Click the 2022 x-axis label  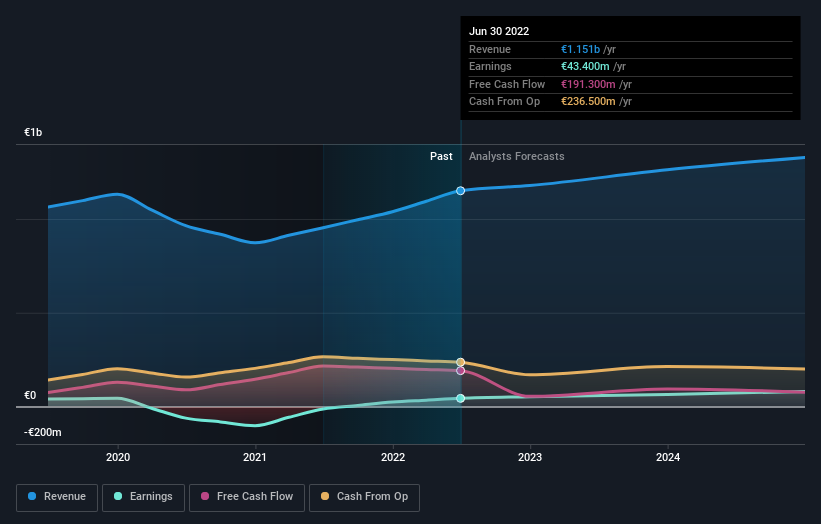pos(393,458)
